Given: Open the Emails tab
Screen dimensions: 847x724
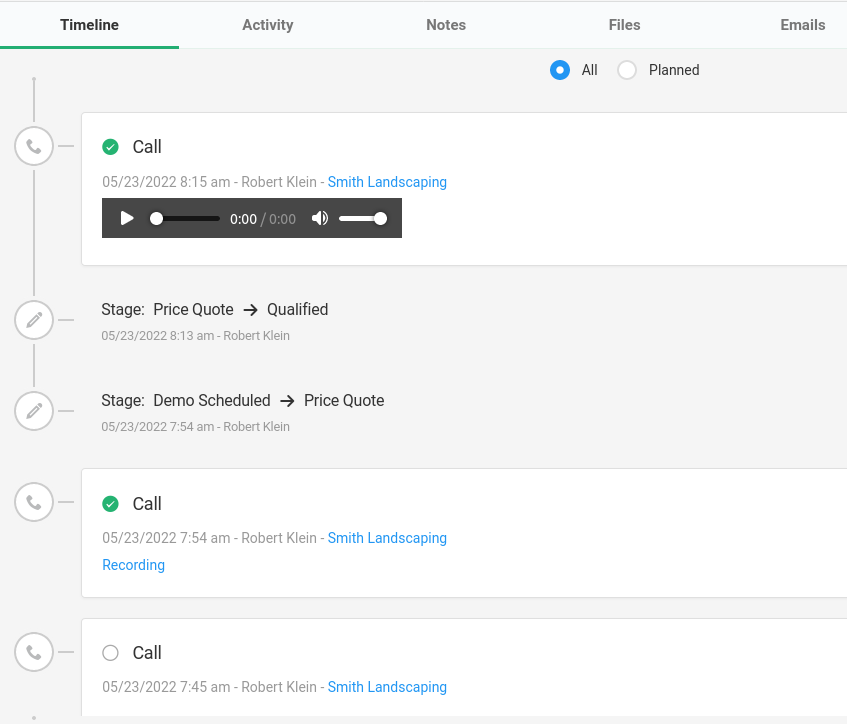Looking at the screenshot, I should coord(802,25).
